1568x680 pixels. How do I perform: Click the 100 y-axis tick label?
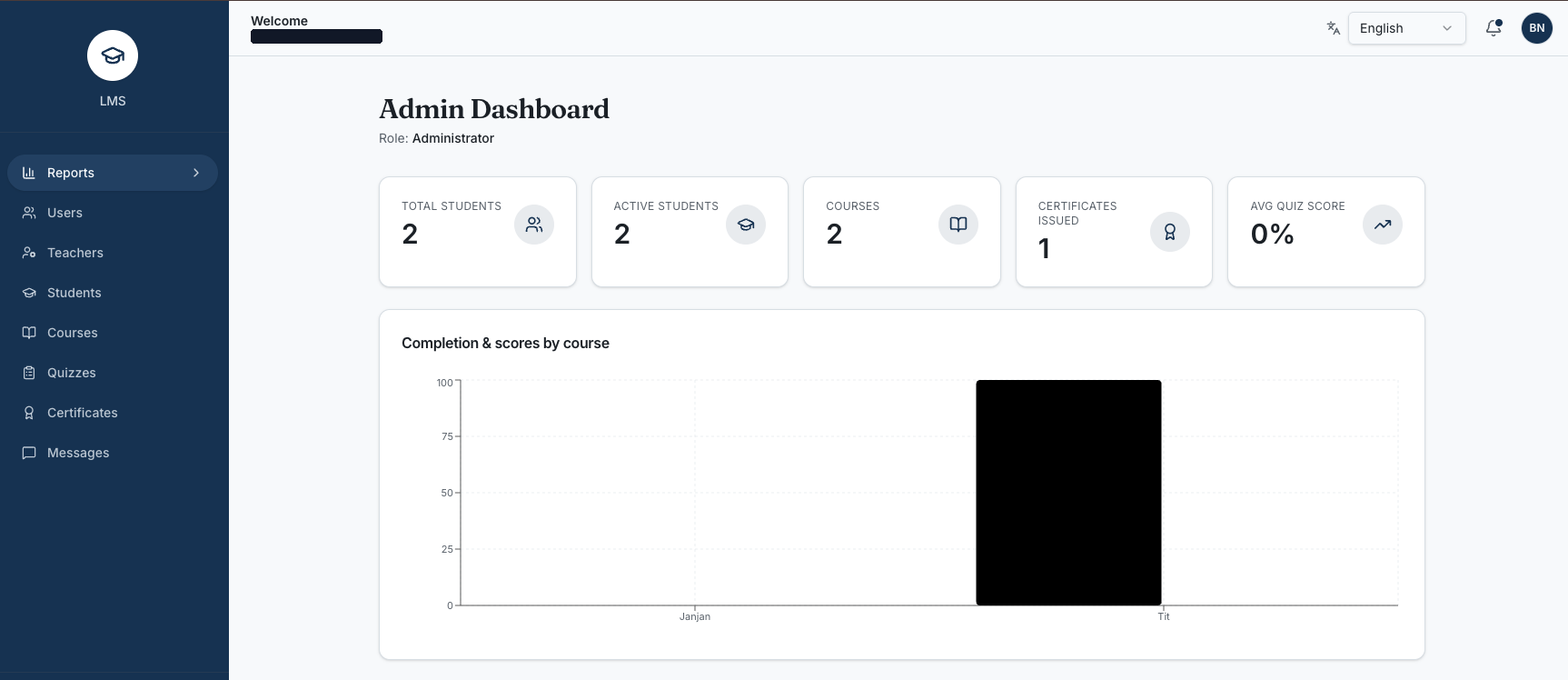click(x=444, y=383)
